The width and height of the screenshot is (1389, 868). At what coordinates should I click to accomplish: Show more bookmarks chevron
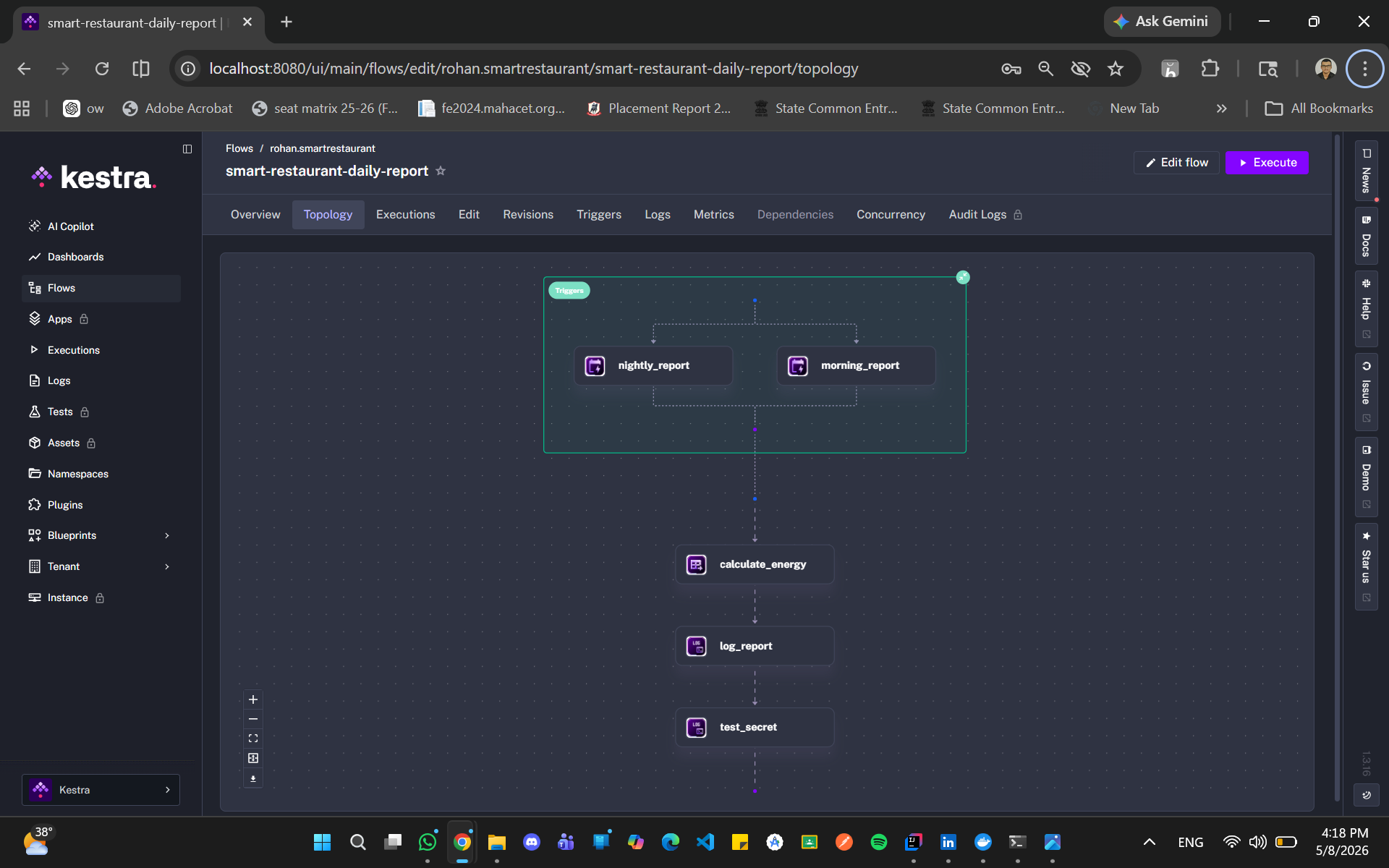pos(1222,109)
